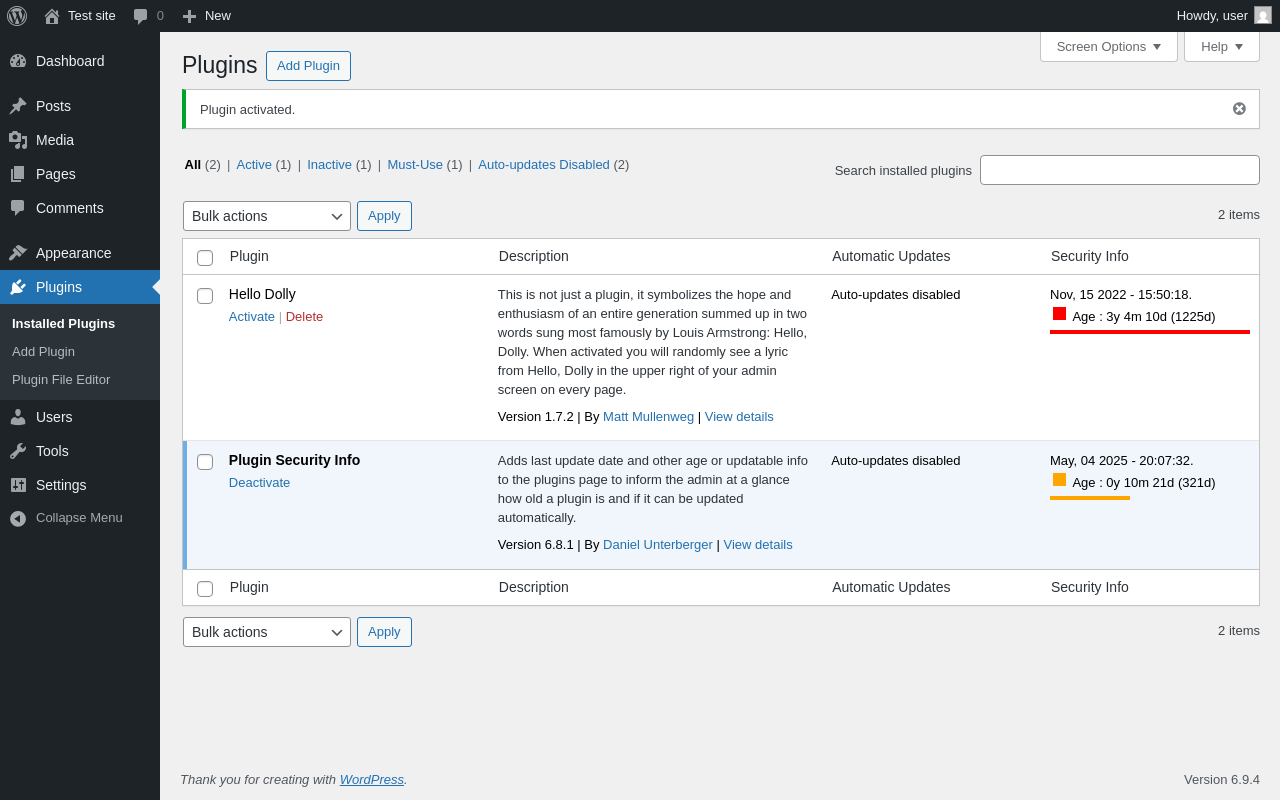Click the home icon beside Test site
Screen dimensions: 1280x800
point(52,16)
